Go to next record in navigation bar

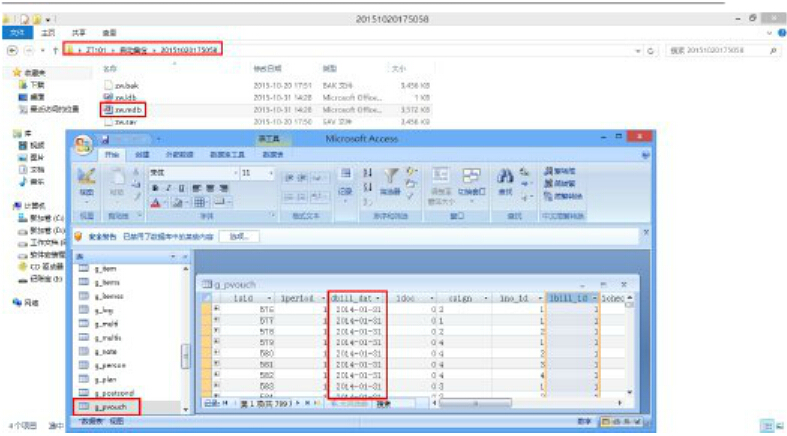tap(298, 403)
